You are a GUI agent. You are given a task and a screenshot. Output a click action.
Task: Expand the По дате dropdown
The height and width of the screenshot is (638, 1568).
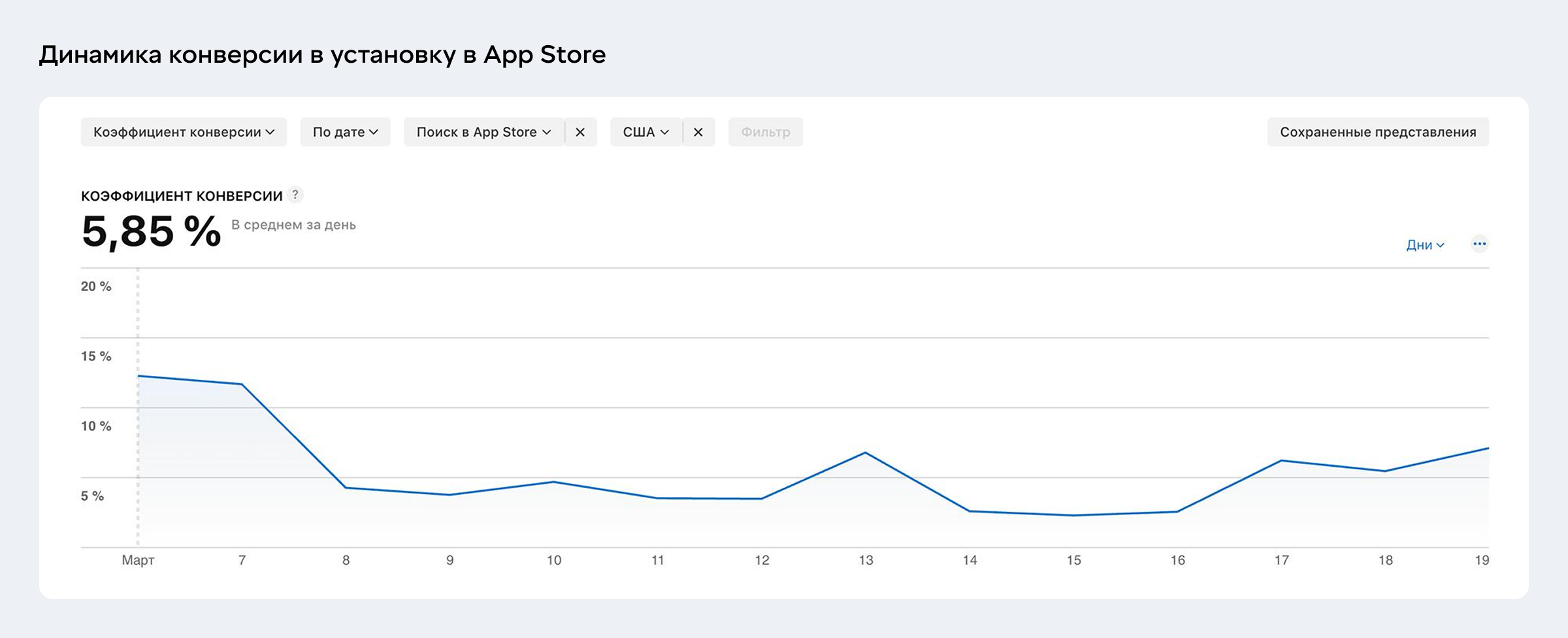[345, 132]
